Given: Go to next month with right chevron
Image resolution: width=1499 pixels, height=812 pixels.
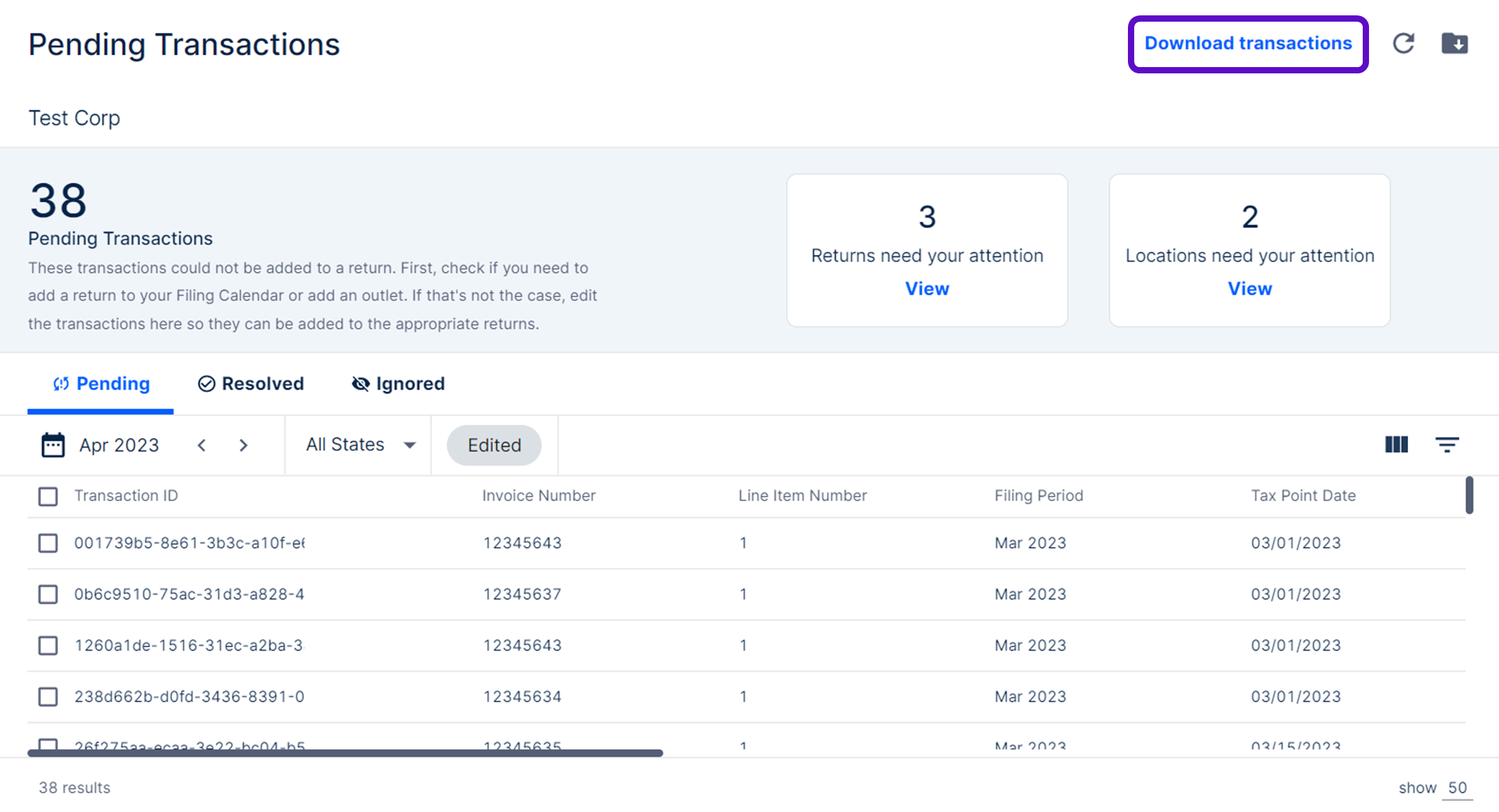Looking at the screenshot, I should [243, 445].
